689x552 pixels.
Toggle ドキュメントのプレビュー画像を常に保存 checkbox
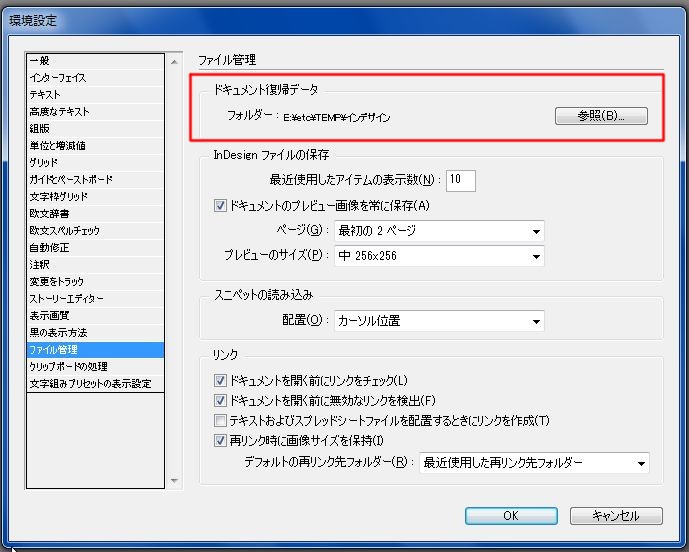coord(220,206)
